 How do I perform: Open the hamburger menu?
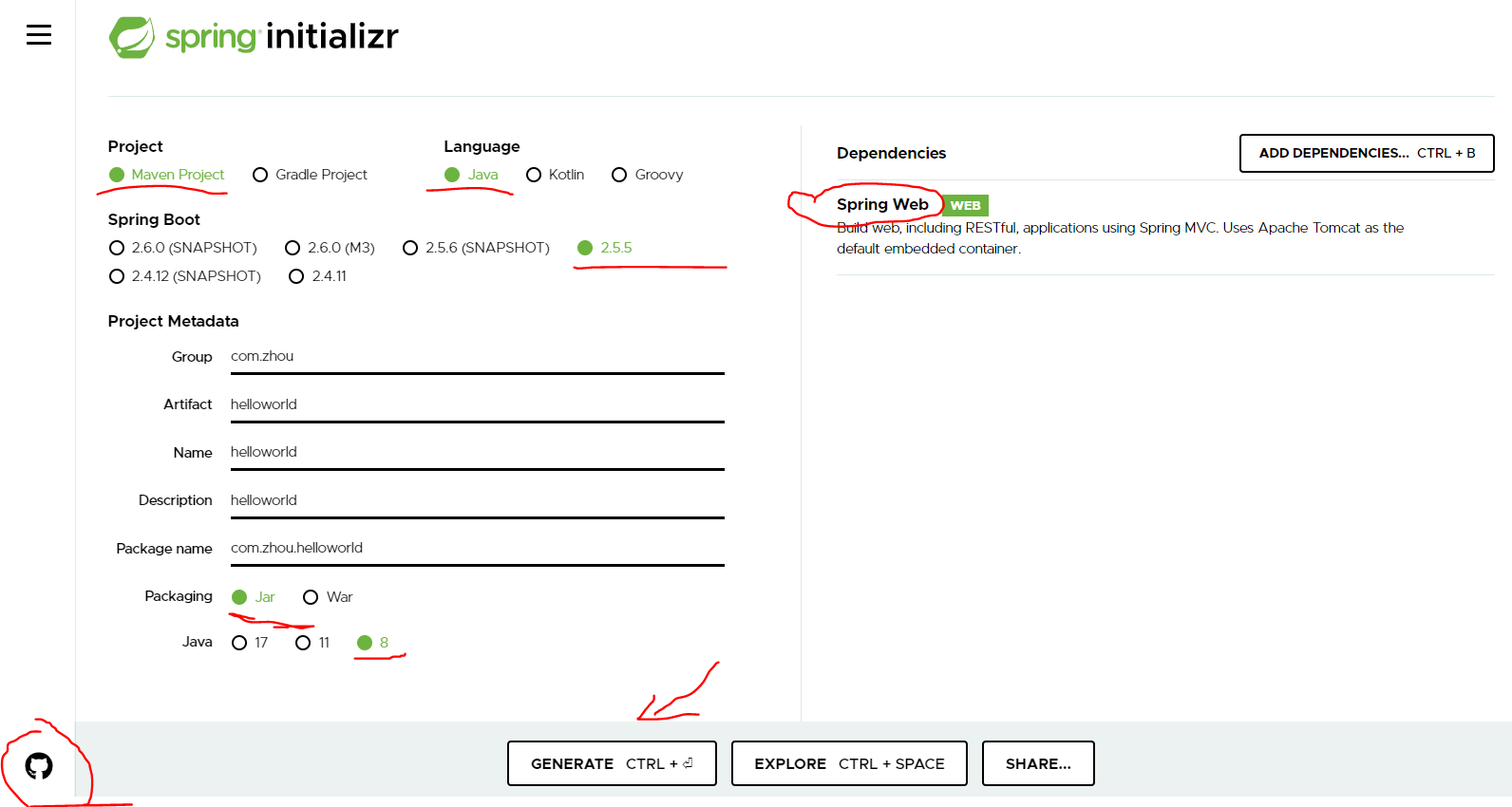[39, 35]
